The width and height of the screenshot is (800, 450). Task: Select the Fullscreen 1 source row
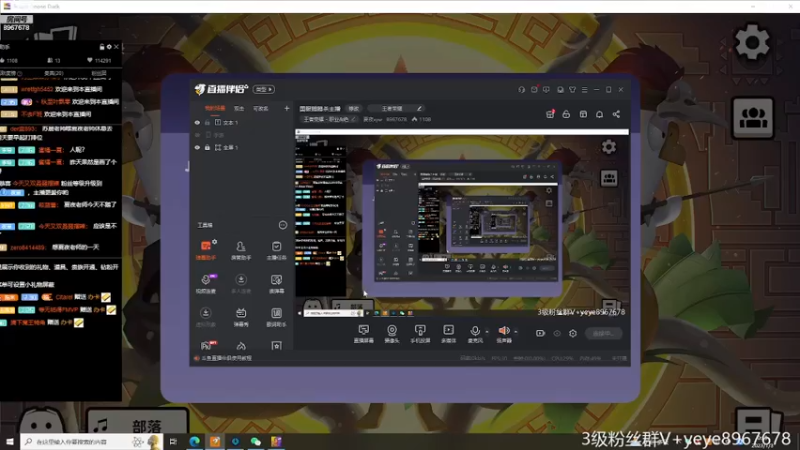coord(242,147)
